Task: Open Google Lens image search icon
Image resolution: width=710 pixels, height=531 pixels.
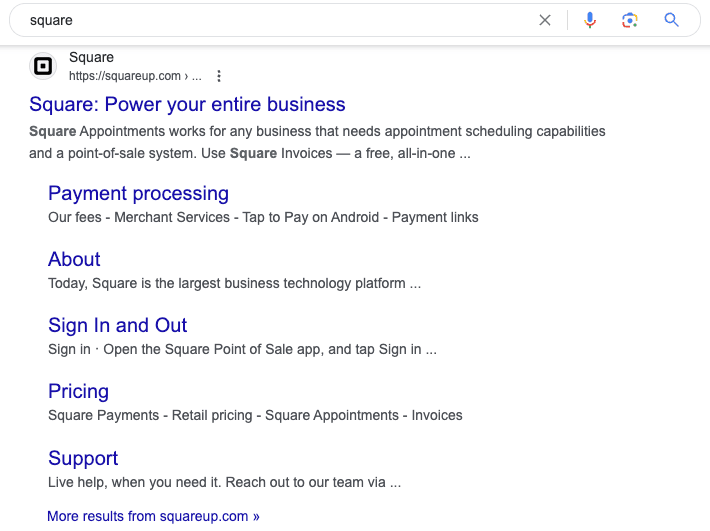Action: click(x=630, y=20)
